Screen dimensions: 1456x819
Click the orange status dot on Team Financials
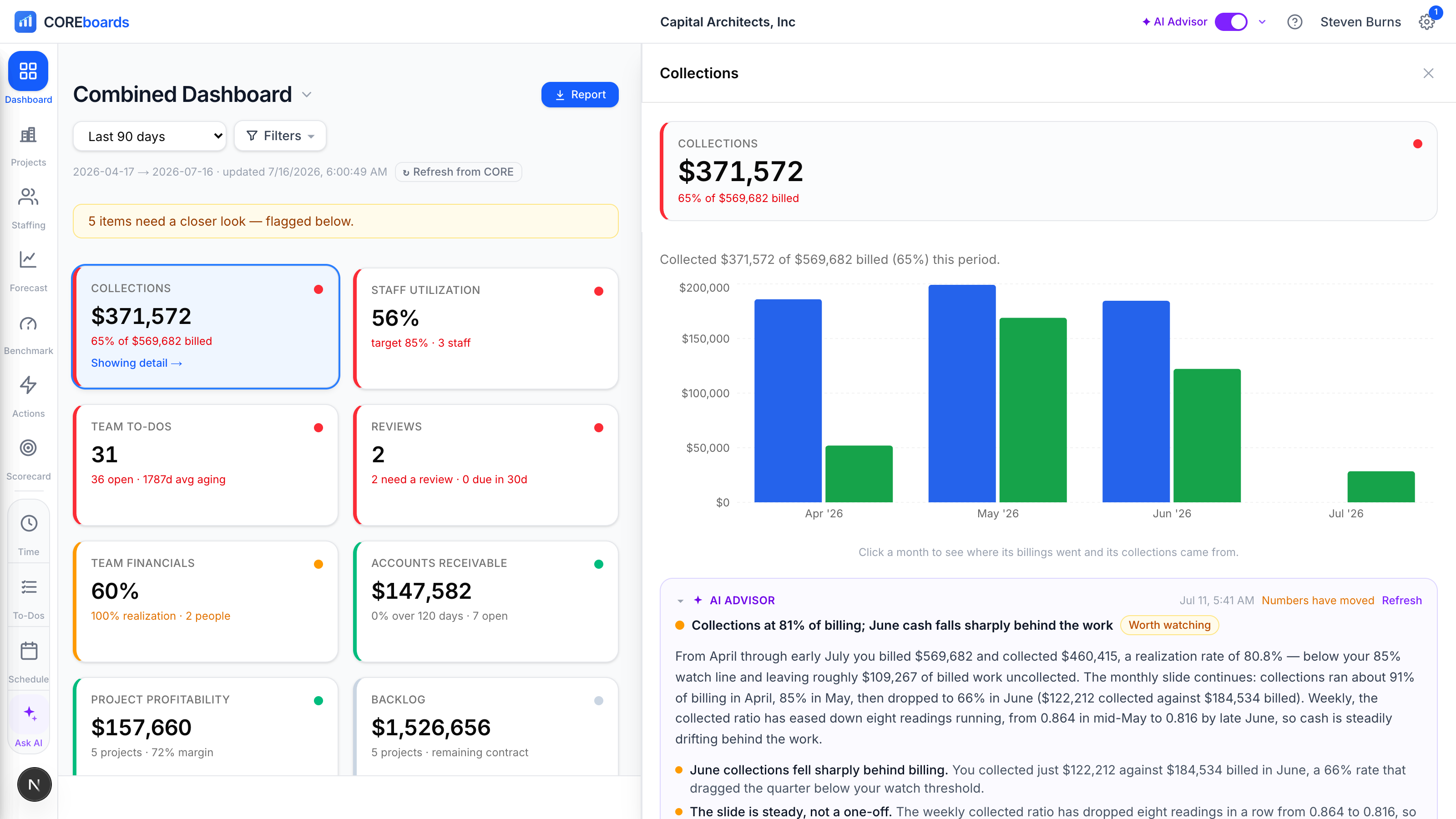(318, 564)
